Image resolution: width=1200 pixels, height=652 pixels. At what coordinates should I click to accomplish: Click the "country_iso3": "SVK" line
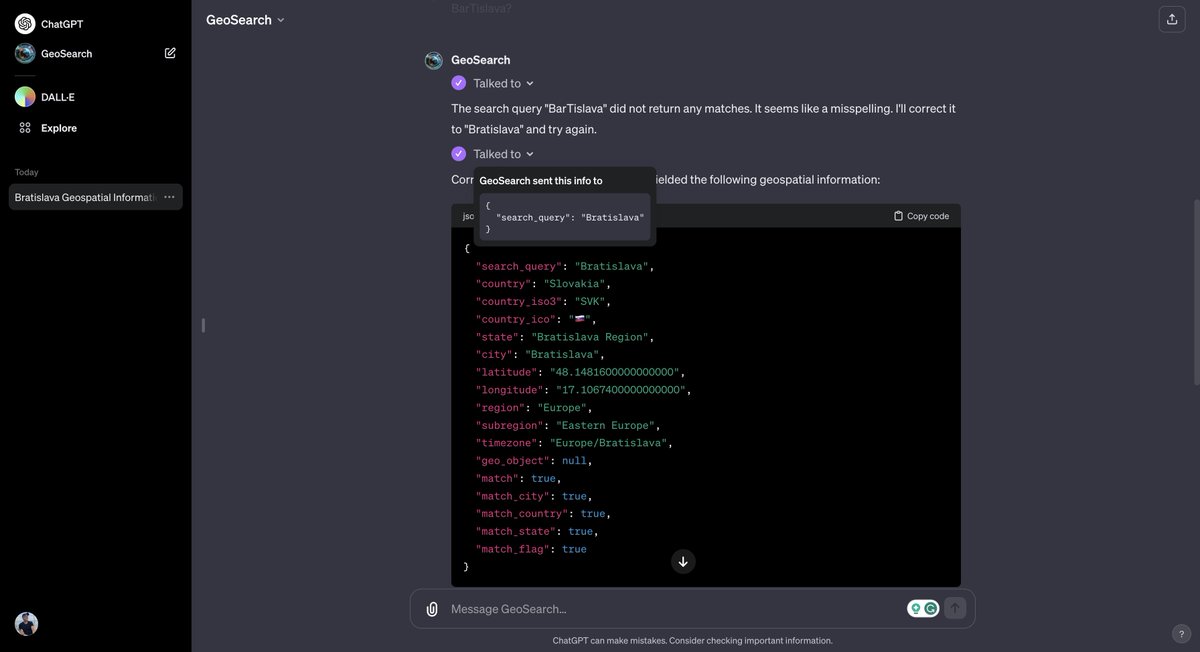543,302
